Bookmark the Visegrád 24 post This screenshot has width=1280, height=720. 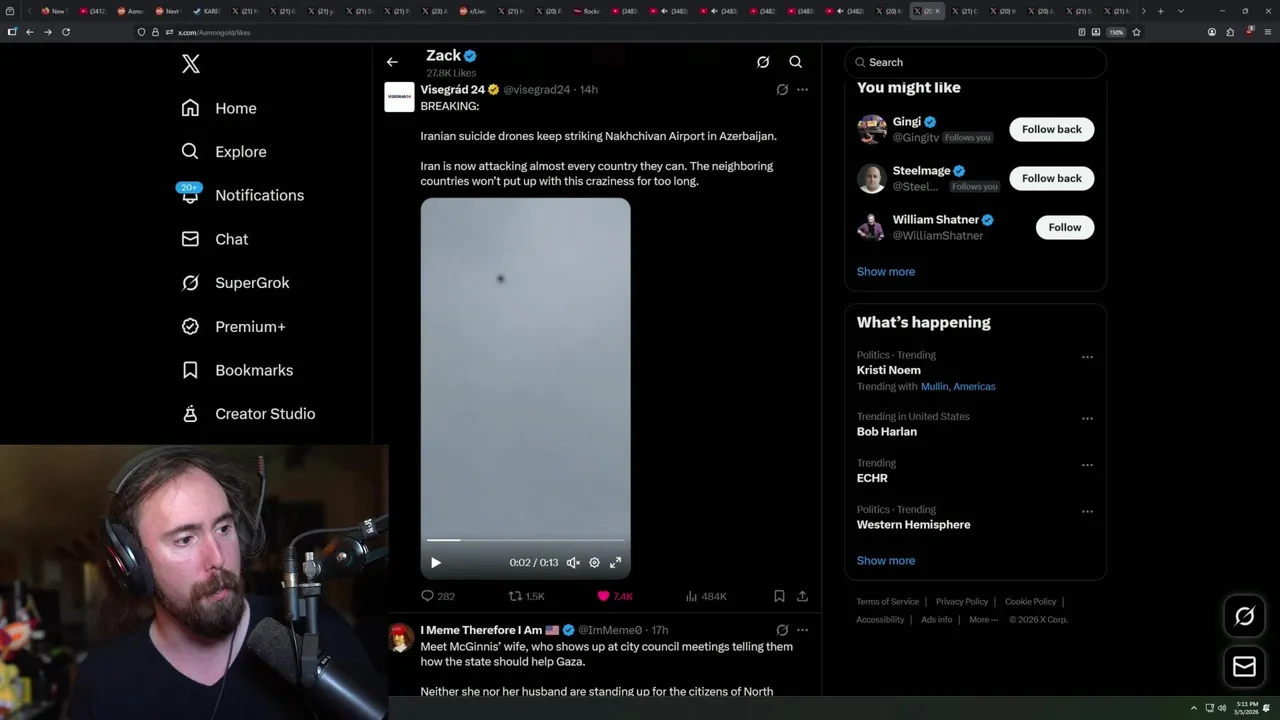tap(779, 596)
